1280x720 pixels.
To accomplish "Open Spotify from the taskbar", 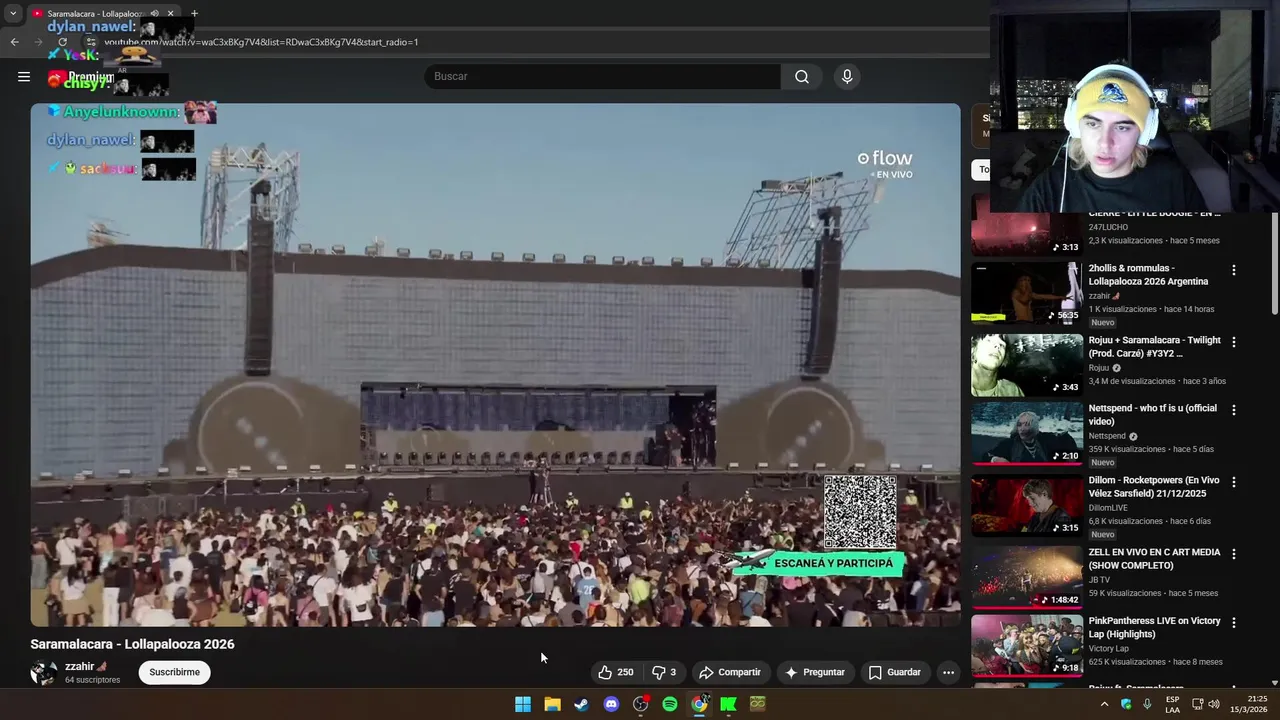I will [x=670, y=704].
